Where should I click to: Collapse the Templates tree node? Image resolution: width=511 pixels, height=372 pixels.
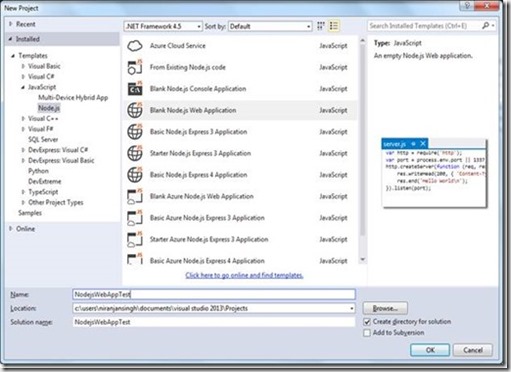click(x=13, y=56)
